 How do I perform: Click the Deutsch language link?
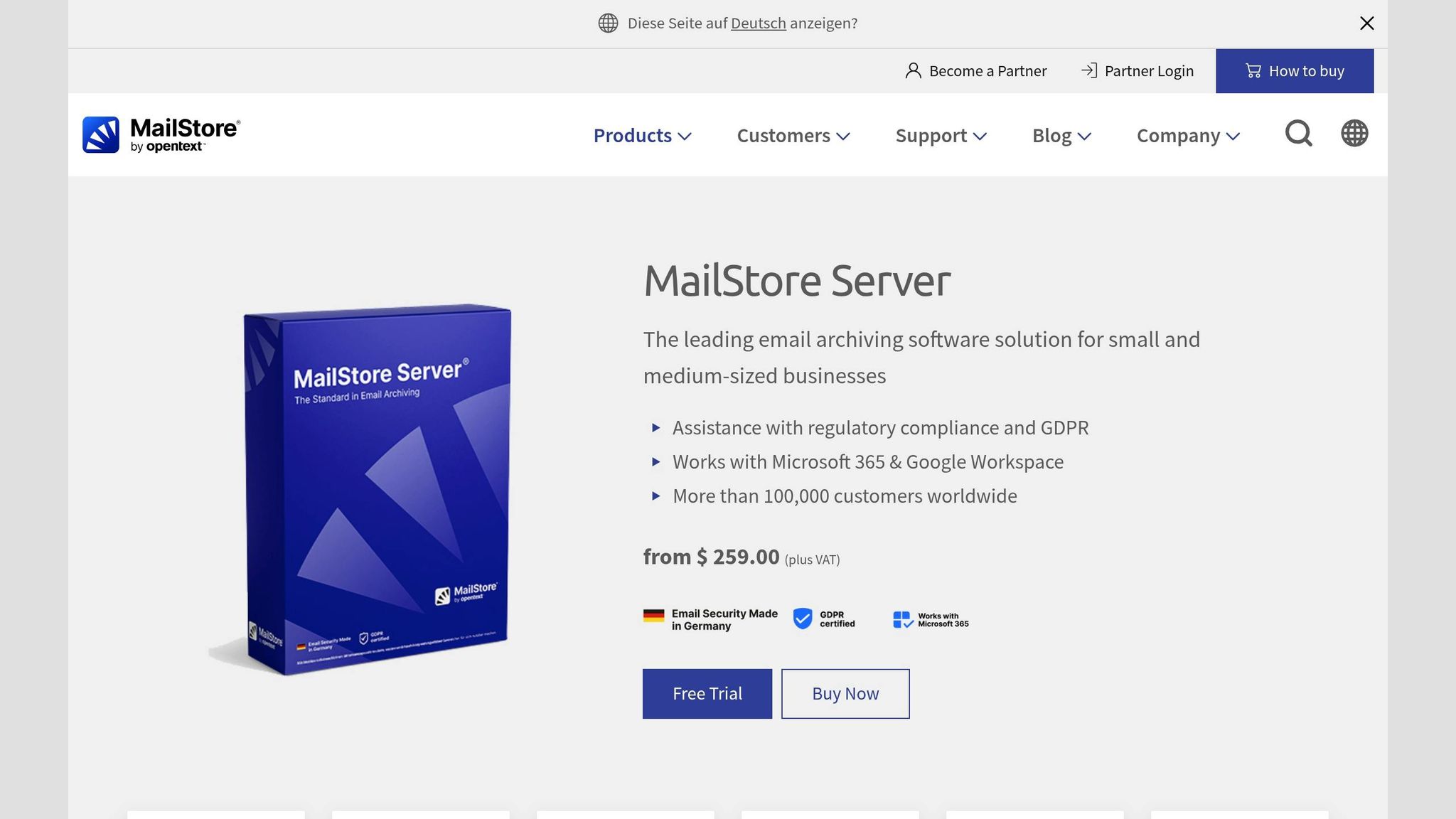pyautogui.click(x=758, y=23)
